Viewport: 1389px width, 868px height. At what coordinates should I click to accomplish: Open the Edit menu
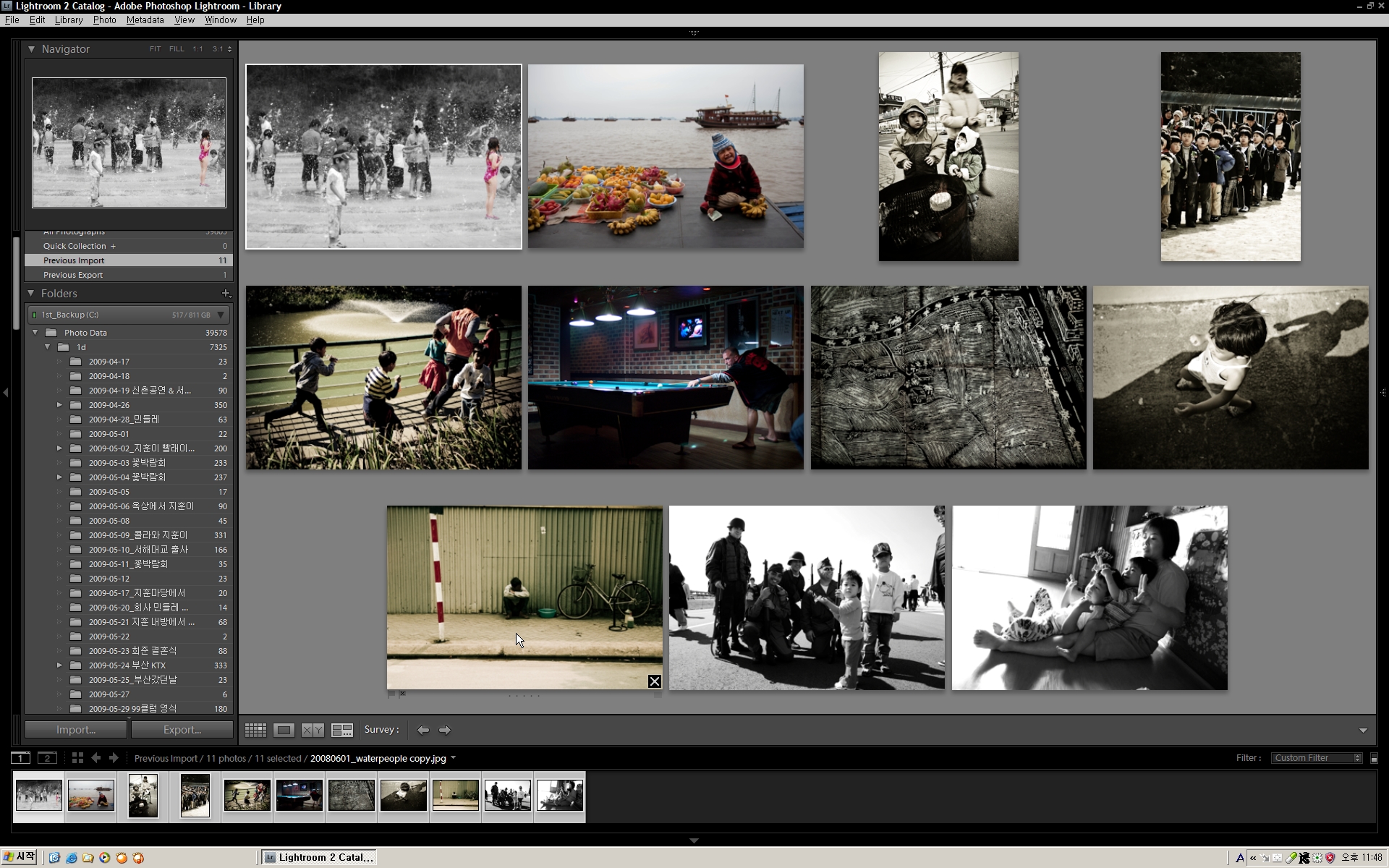coord(37,20)
